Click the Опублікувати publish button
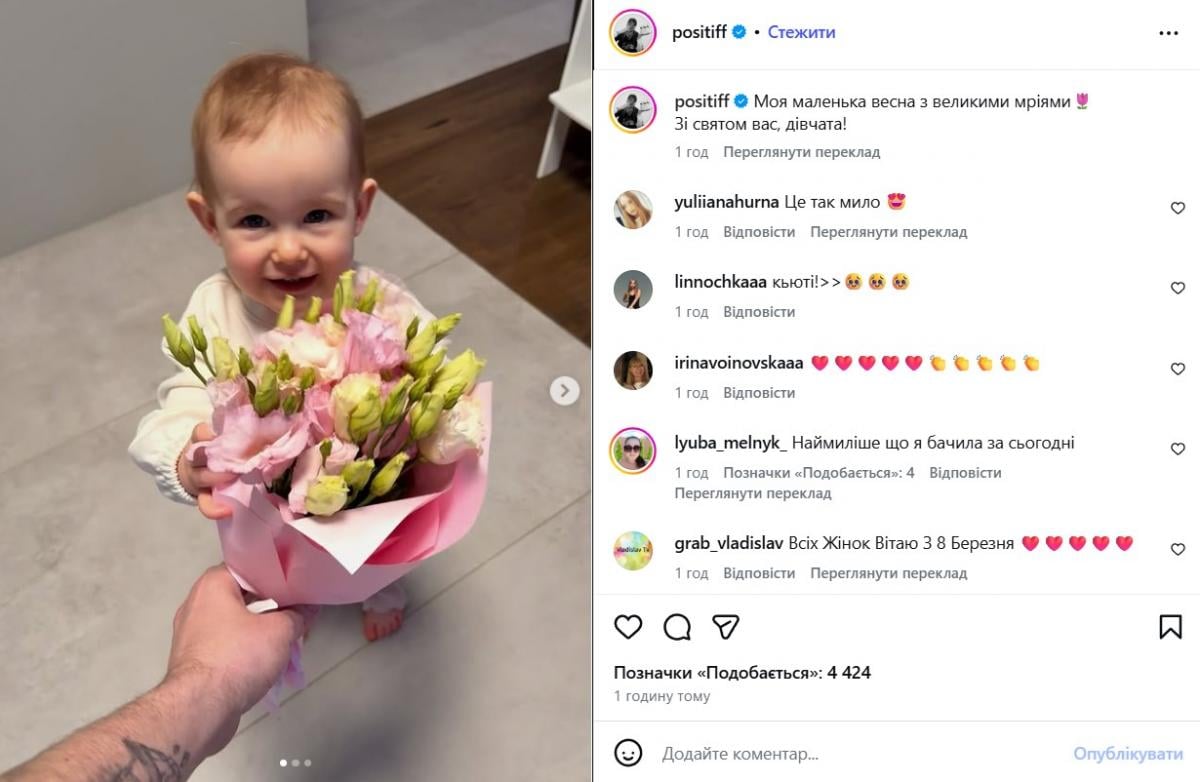Viewport: 1200px width, 782px height. tap(1128, 753)
